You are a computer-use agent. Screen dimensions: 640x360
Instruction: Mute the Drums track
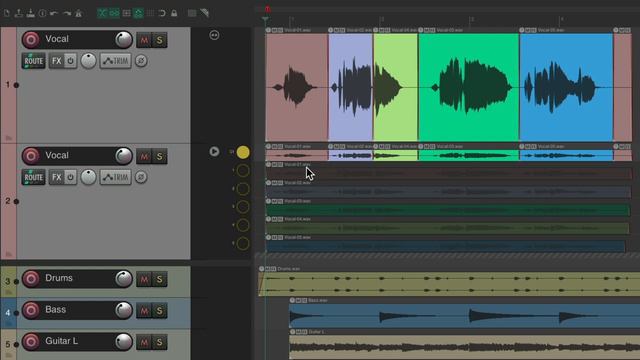(x=144, y=279)
